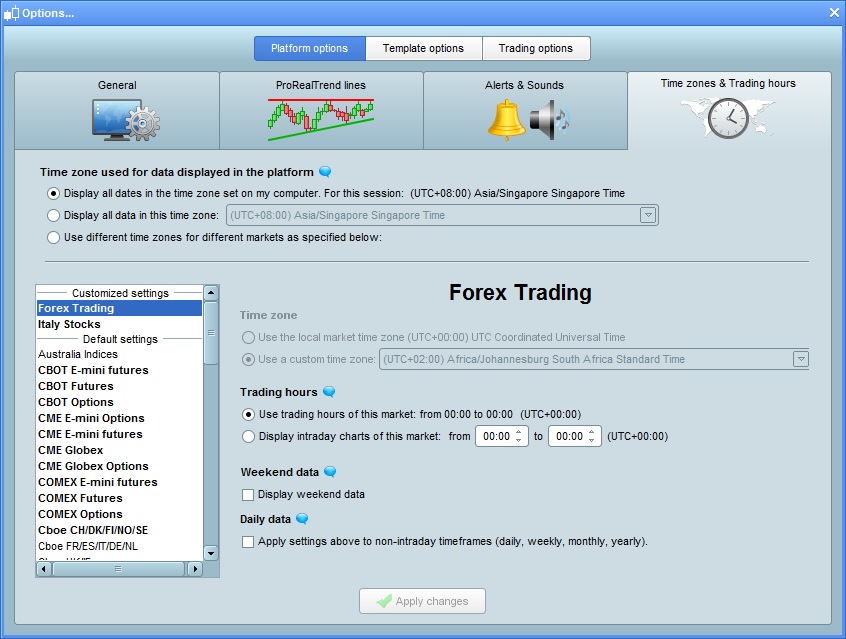
Task: Select Cboe FR/ES/IT/DE/NL
Action: coord(119,546)
